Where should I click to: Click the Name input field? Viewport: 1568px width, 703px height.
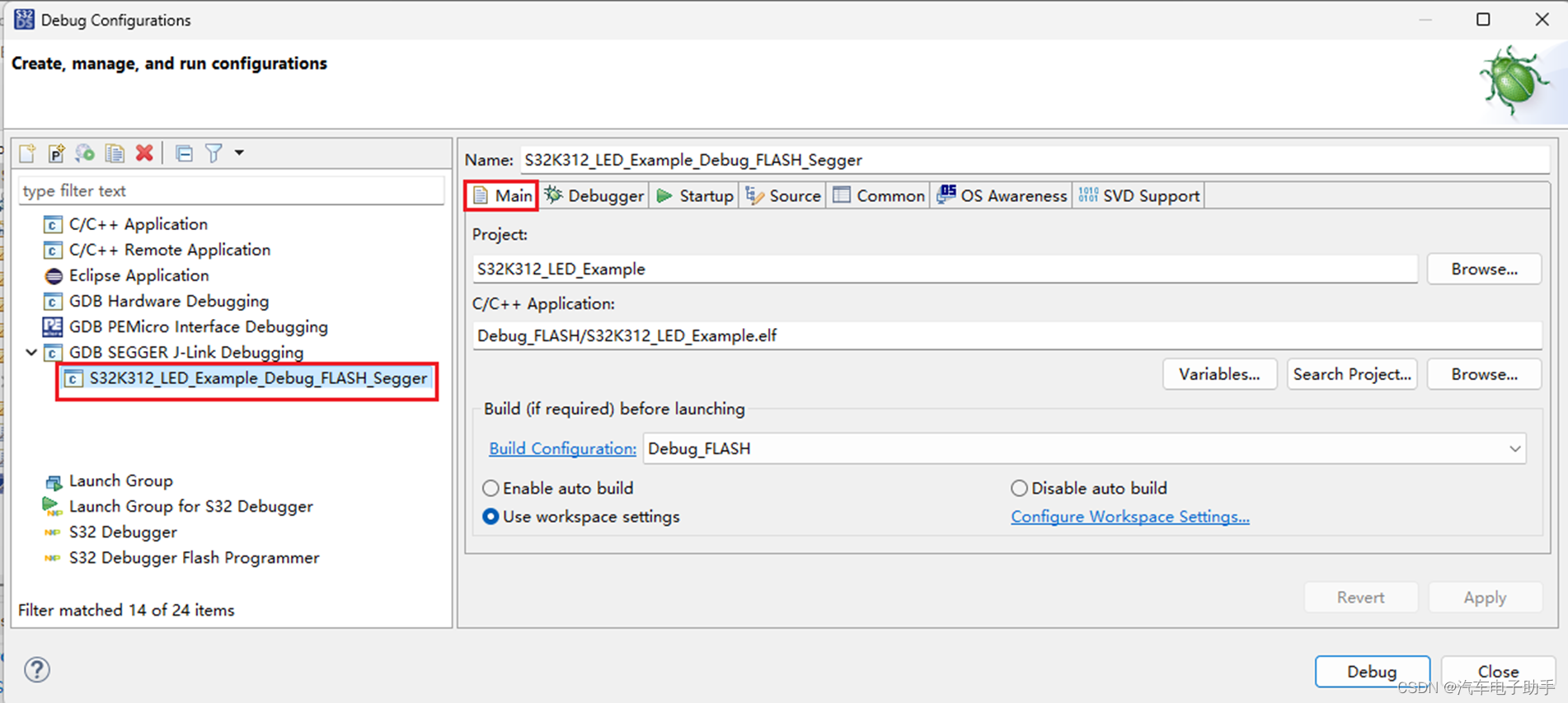[x=1035, y=160]
